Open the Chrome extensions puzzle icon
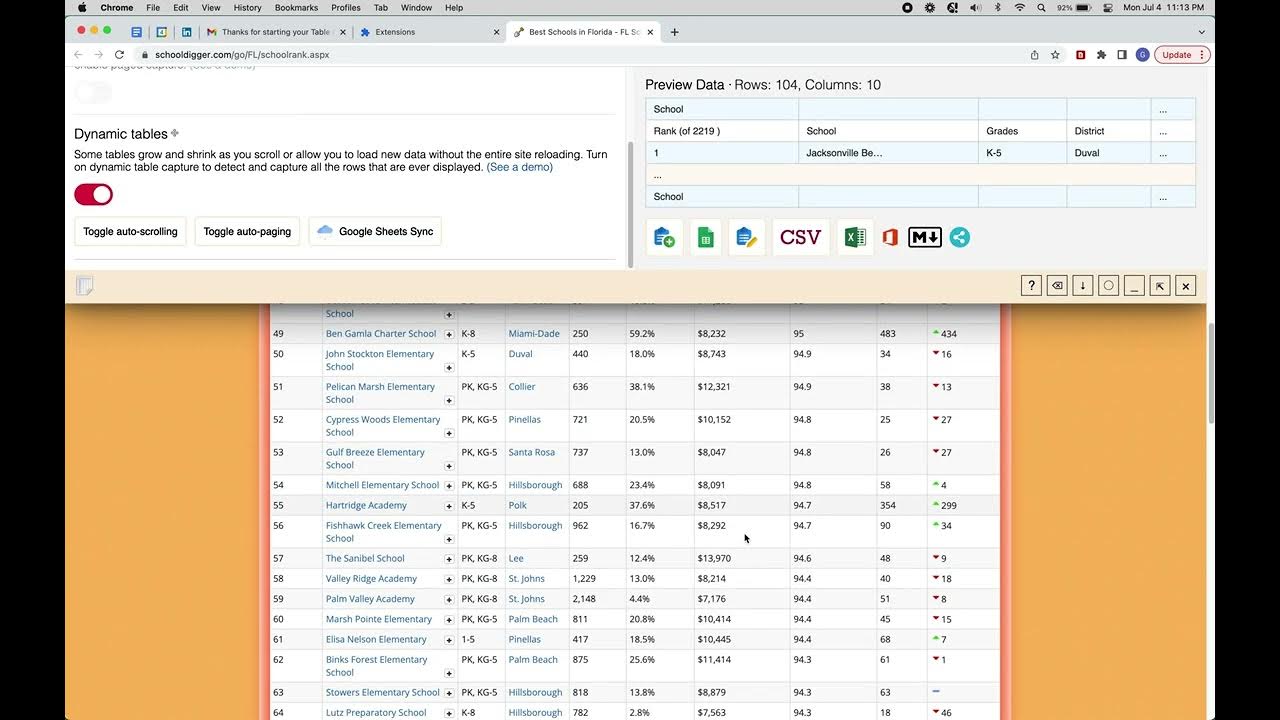Screen dimensions: 1280x720 pyautogui.click(x=1101, y=55)
